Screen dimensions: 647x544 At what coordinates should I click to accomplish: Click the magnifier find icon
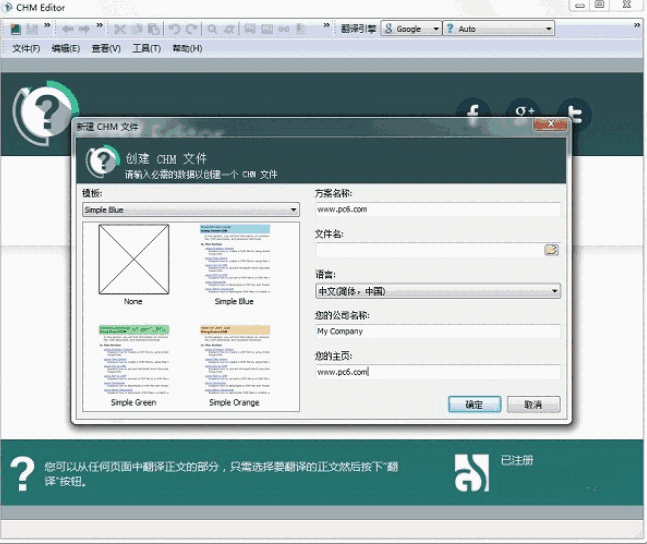coord(213,29)
